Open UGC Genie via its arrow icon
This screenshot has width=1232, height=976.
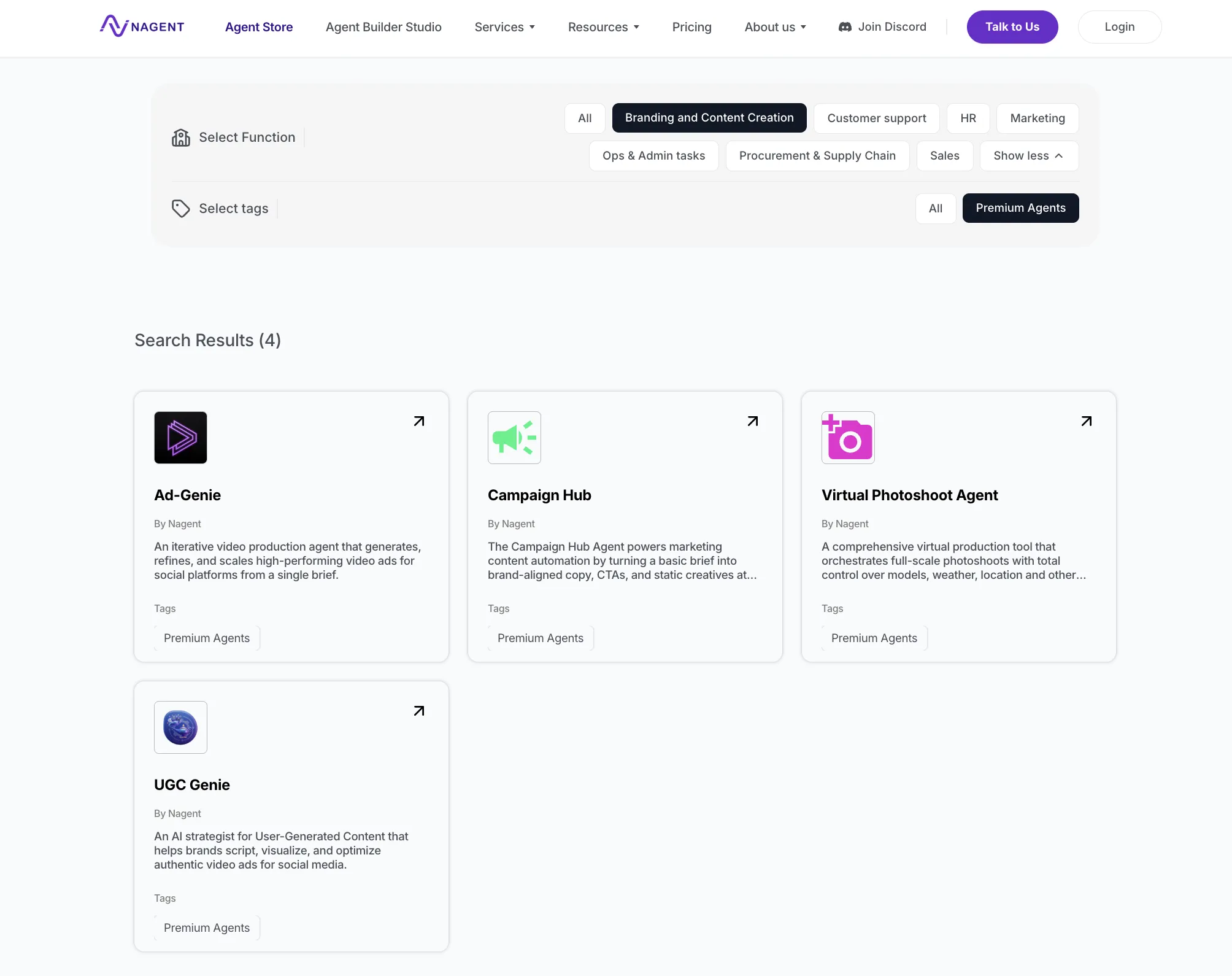(x=419, y=711)
